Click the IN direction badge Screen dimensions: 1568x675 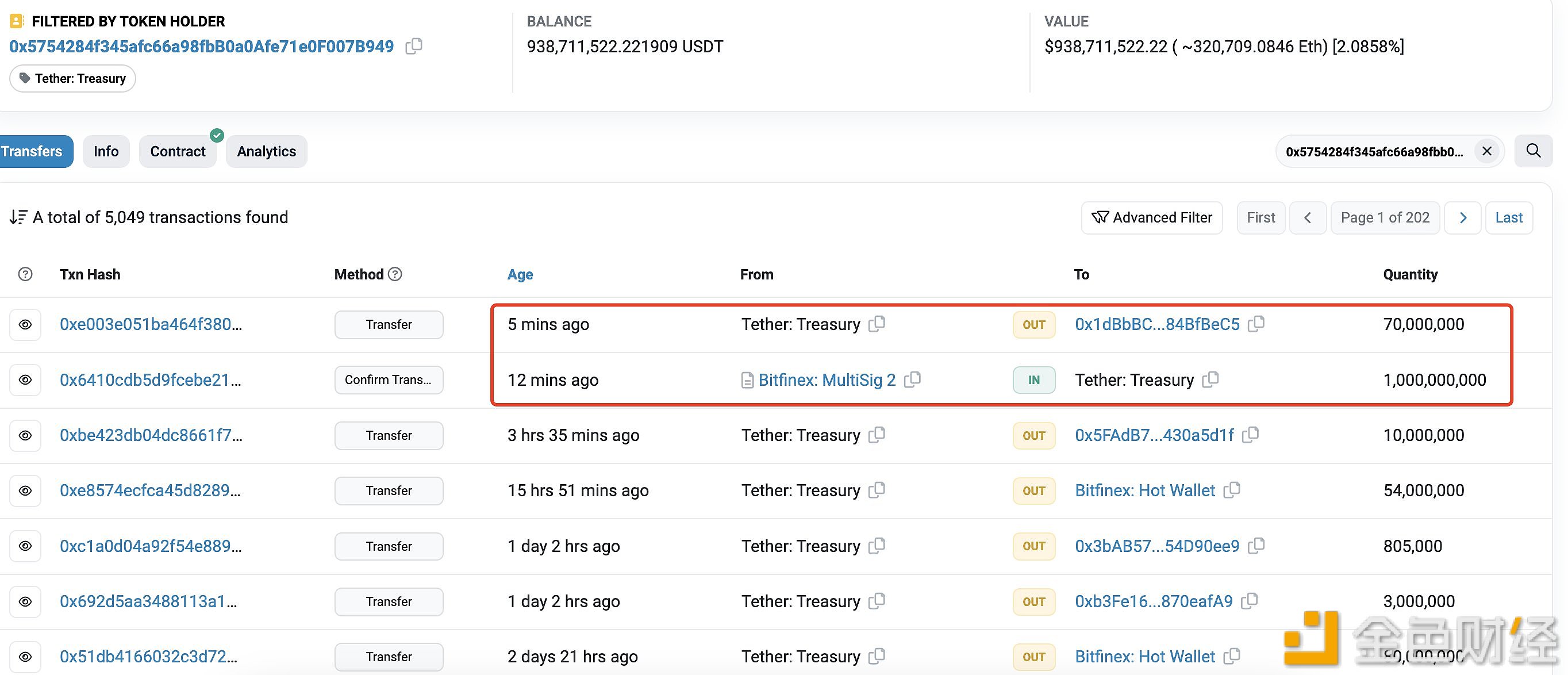(1034, 380)
